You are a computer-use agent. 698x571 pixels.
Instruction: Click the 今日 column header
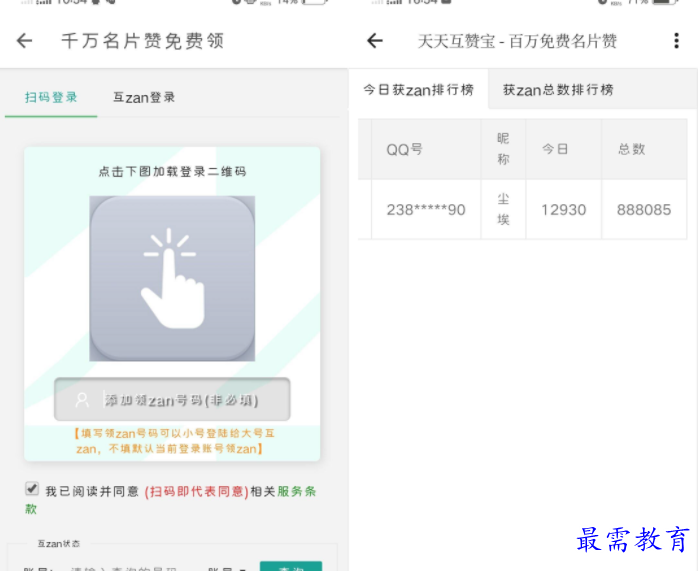(x=563, y=149)
